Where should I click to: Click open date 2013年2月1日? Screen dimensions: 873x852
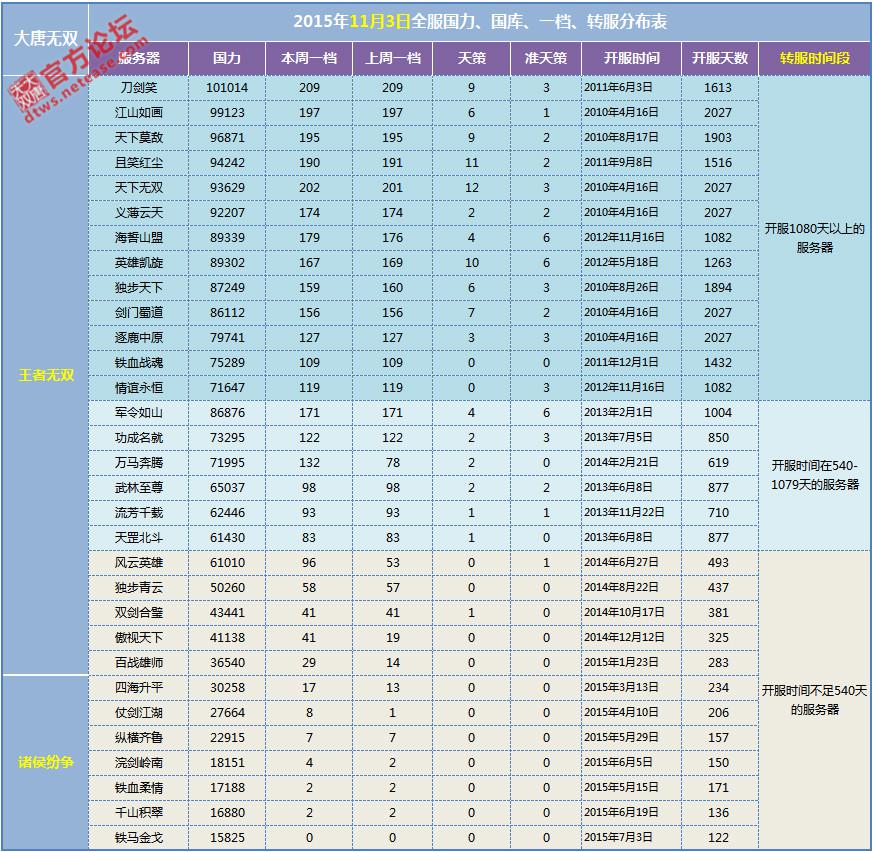(618, 413)
